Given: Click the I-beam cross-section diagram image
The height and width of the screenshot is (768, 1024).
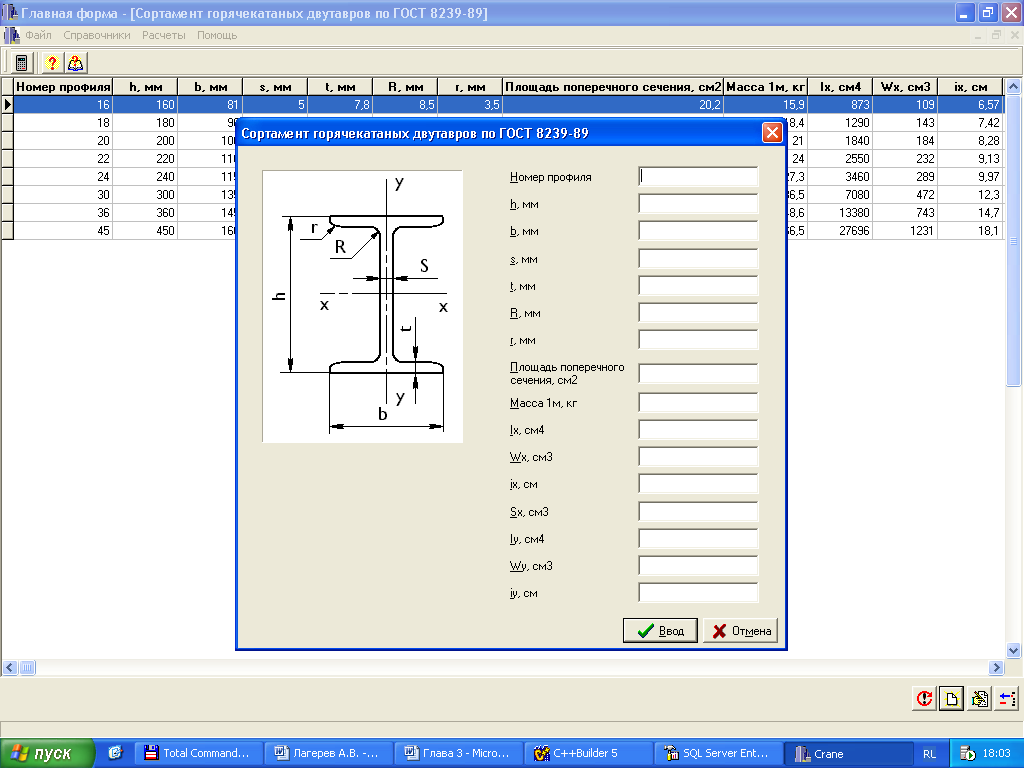Looking at the screenshot, I should point(362,306).
